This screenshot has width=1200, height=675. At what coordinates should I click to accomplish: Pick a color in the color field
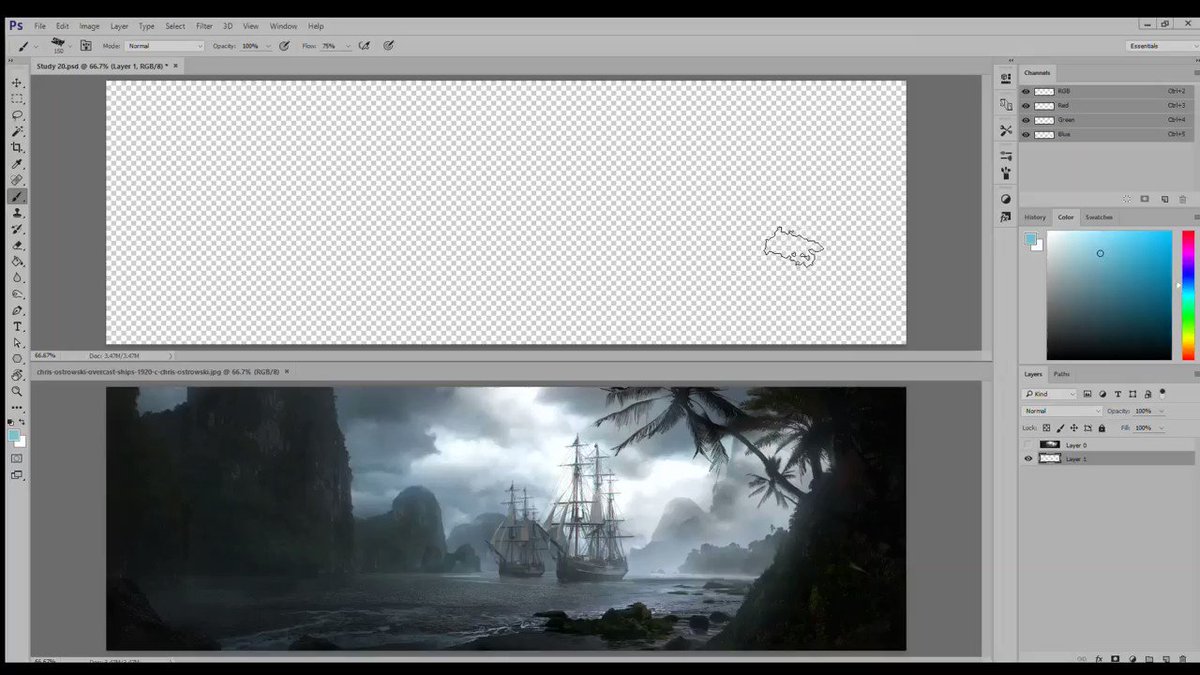coord(1109,295)
